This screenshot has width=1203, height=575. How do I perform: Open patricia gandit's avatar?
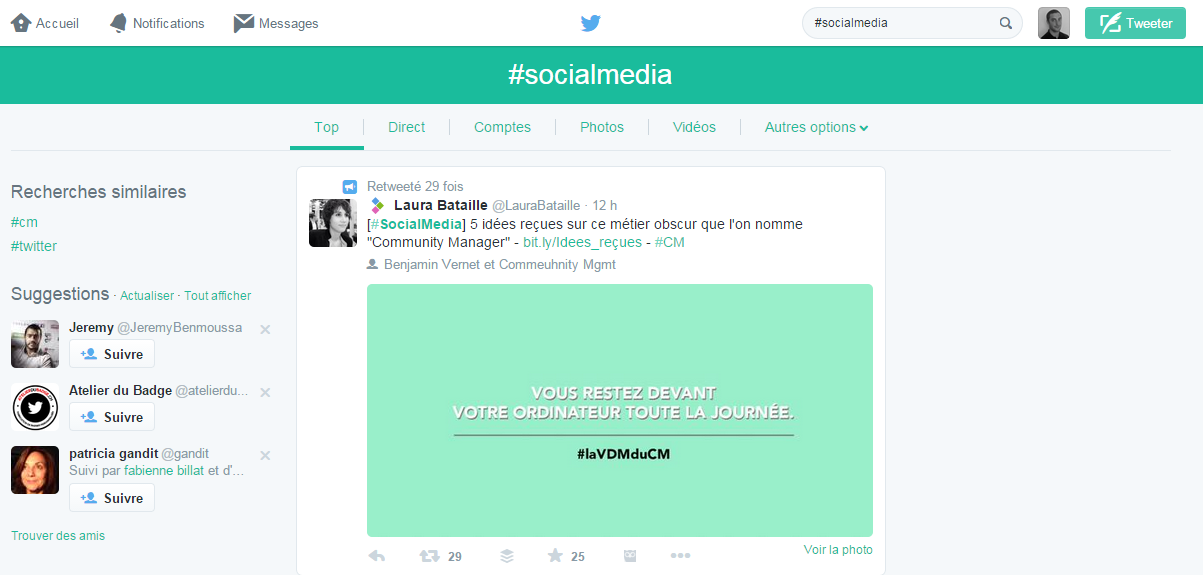pyautogui.click(x=35, y=470)
